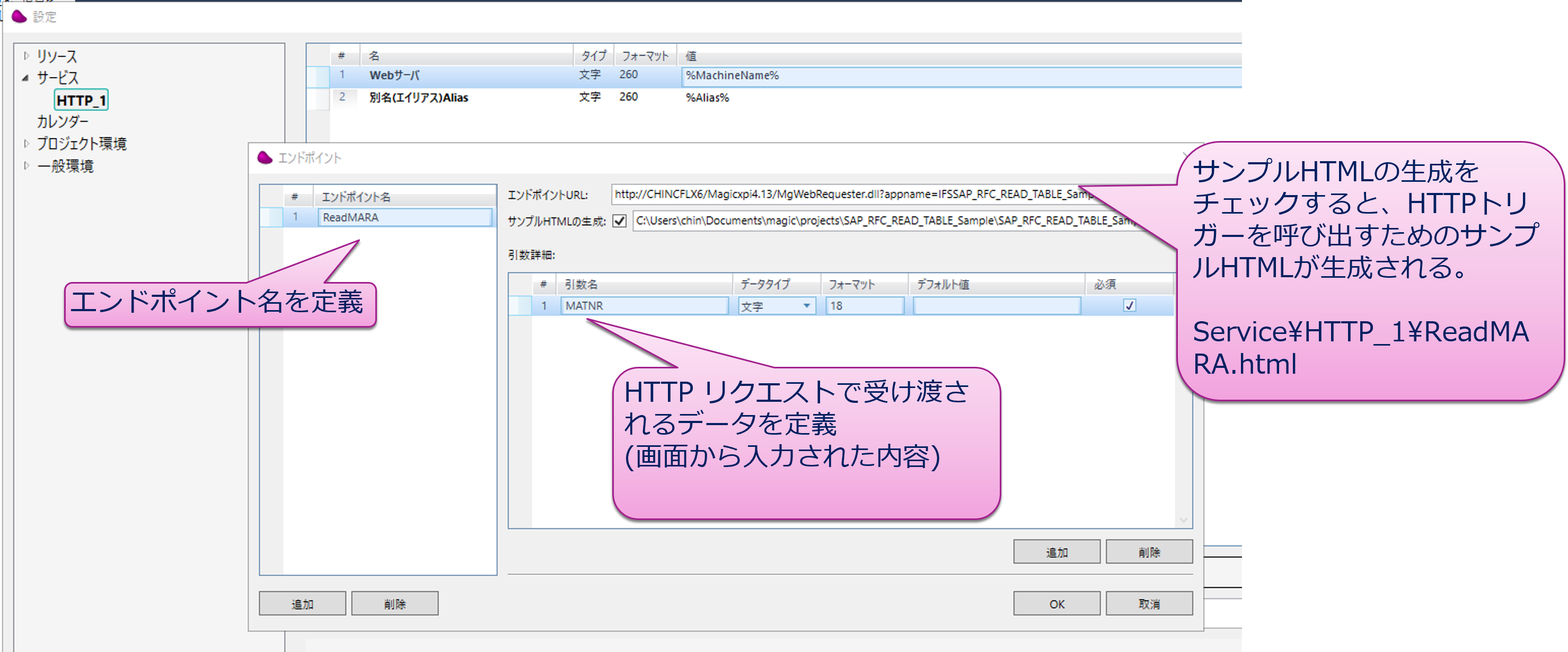Viewport: 1568px width, 652px height.
Task: Click the 追加 button under endpoint list
Action: click(303, 603)
